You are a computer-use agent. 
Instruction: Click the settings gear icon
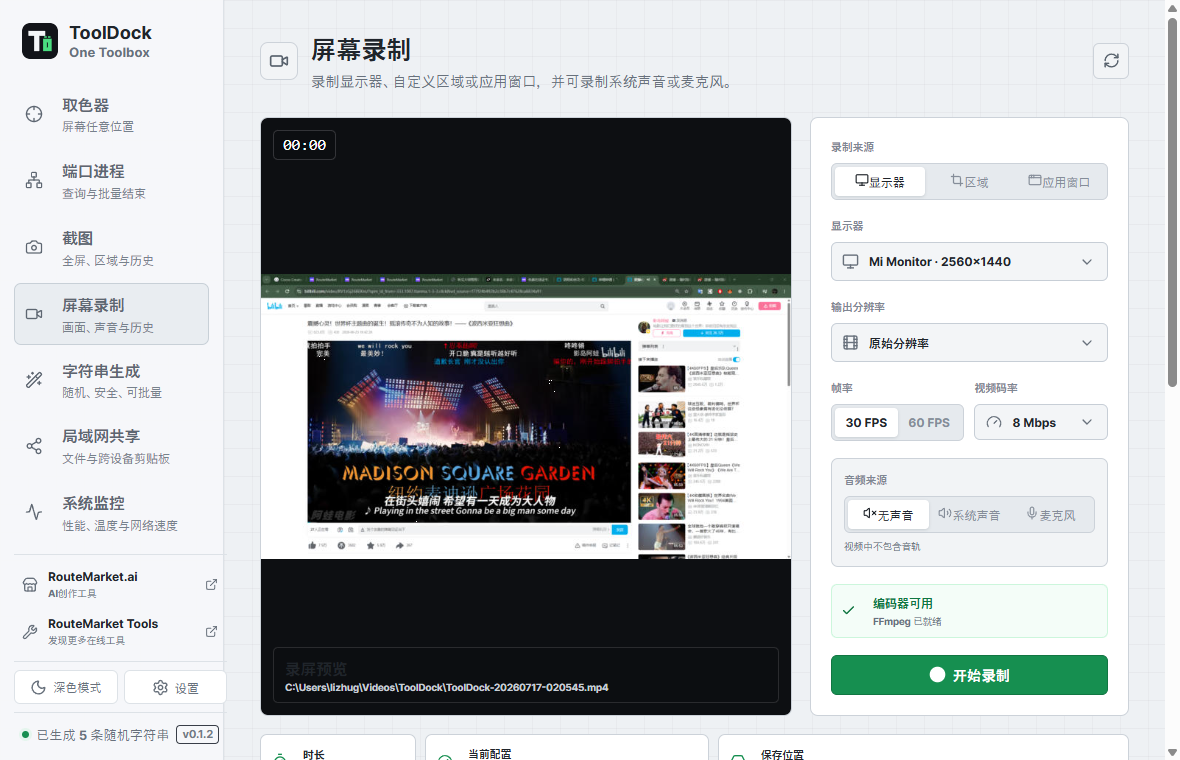(x=160, y=688)
